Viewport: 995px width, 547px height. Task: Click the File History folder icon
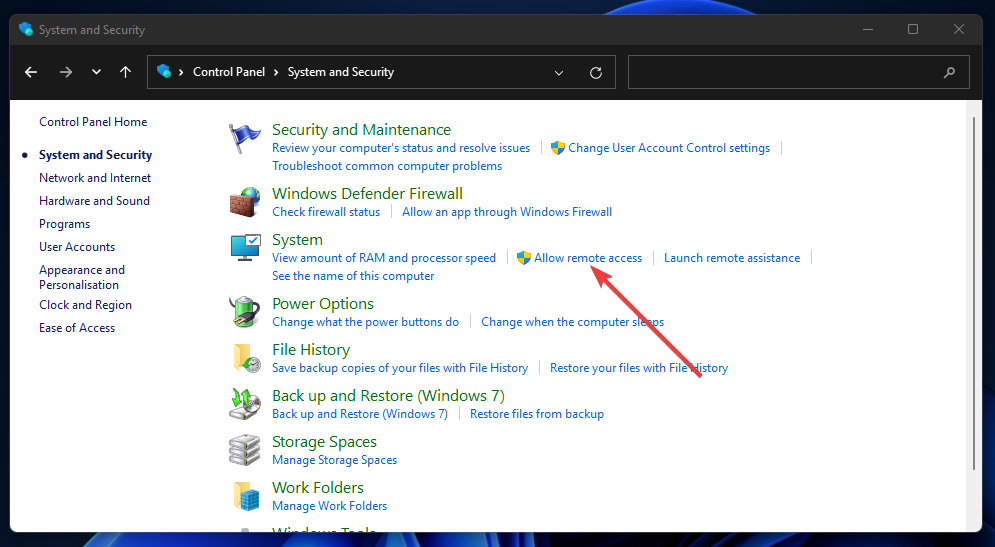[x=246, y=359]
